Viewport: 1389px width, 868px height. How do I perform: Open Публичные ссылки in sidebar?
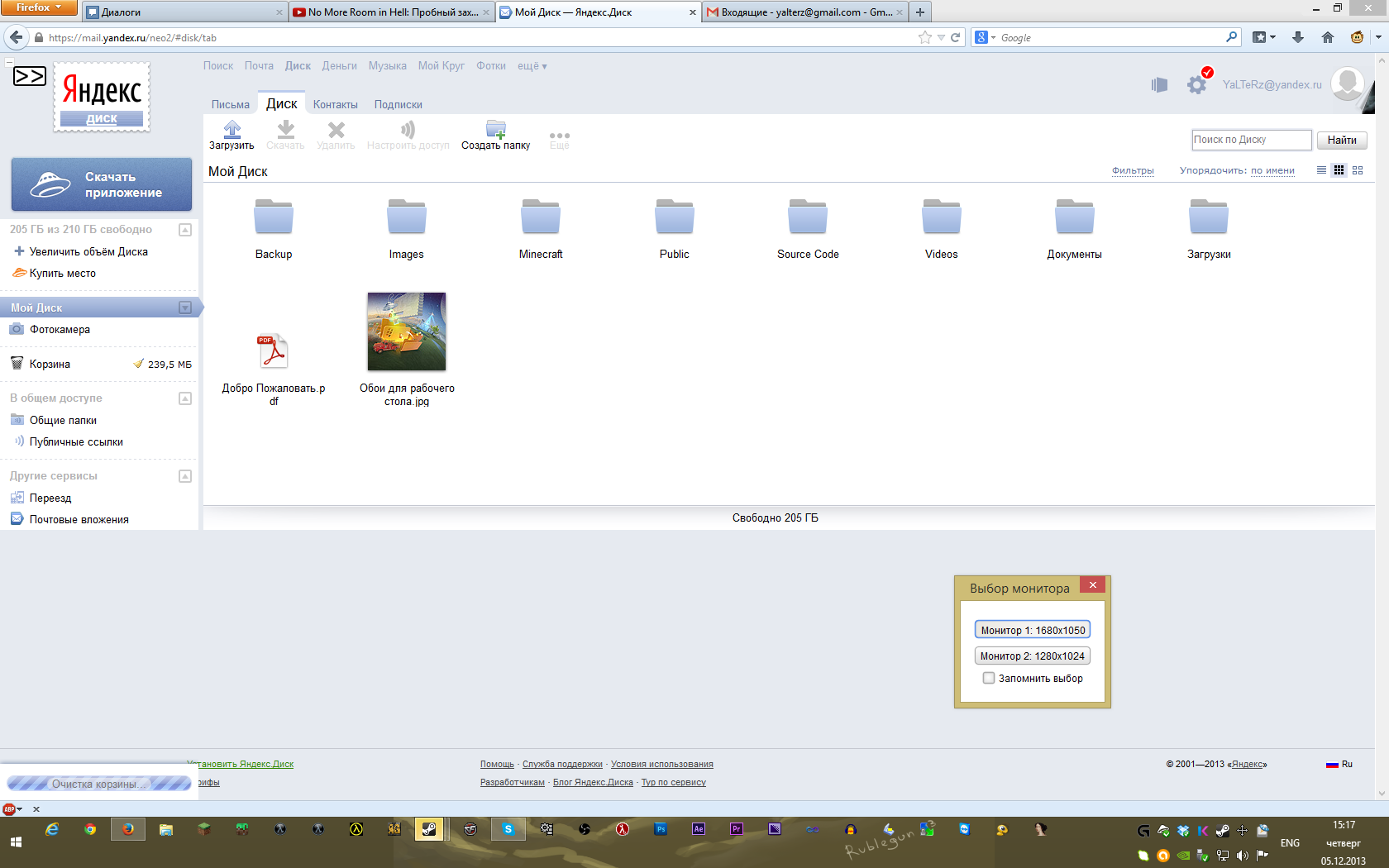pyautogui.click(x=76, y=441)
